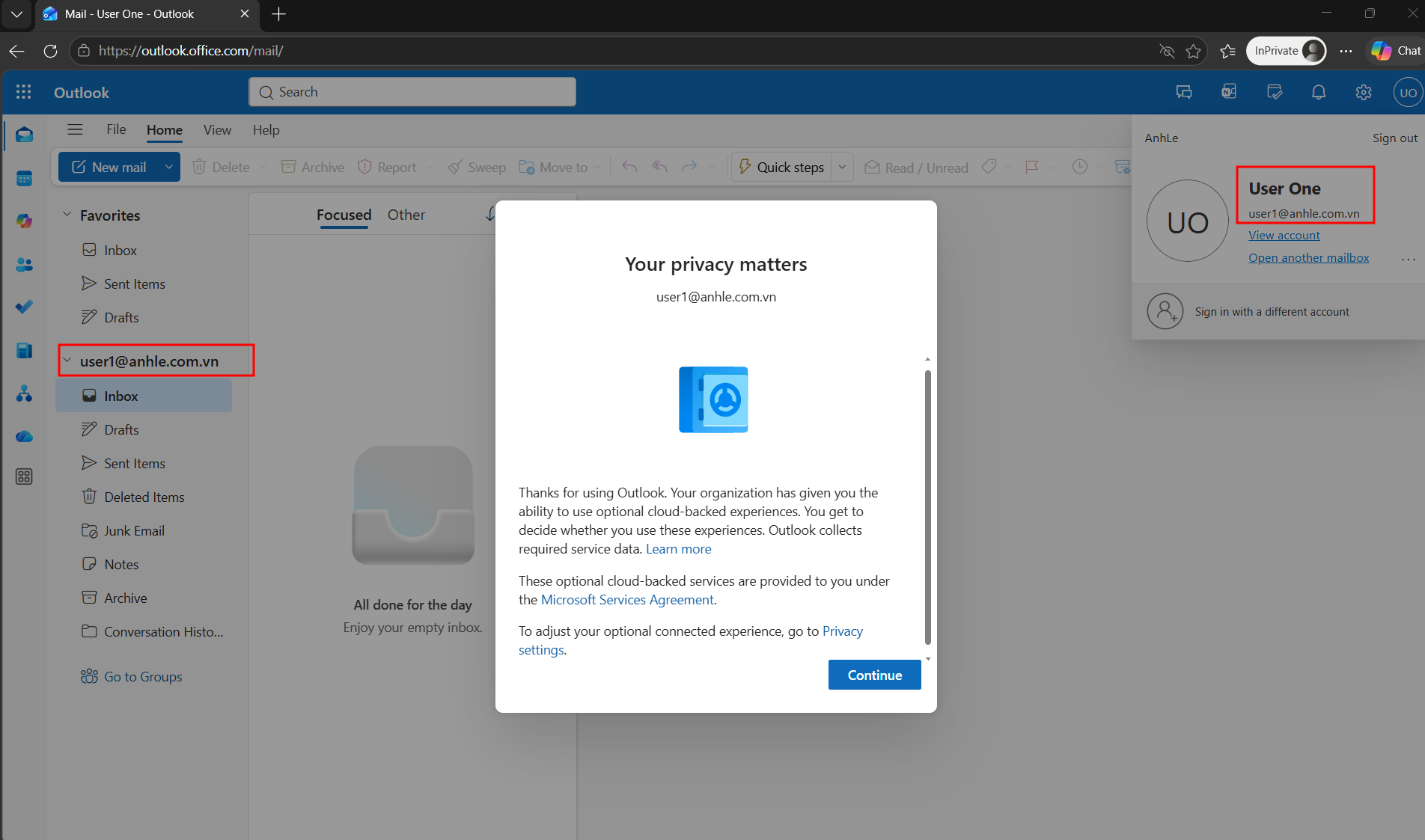1425x840 pixels.
Task: Open Outlook settings gear
Action: click(x=1364, y=92)
